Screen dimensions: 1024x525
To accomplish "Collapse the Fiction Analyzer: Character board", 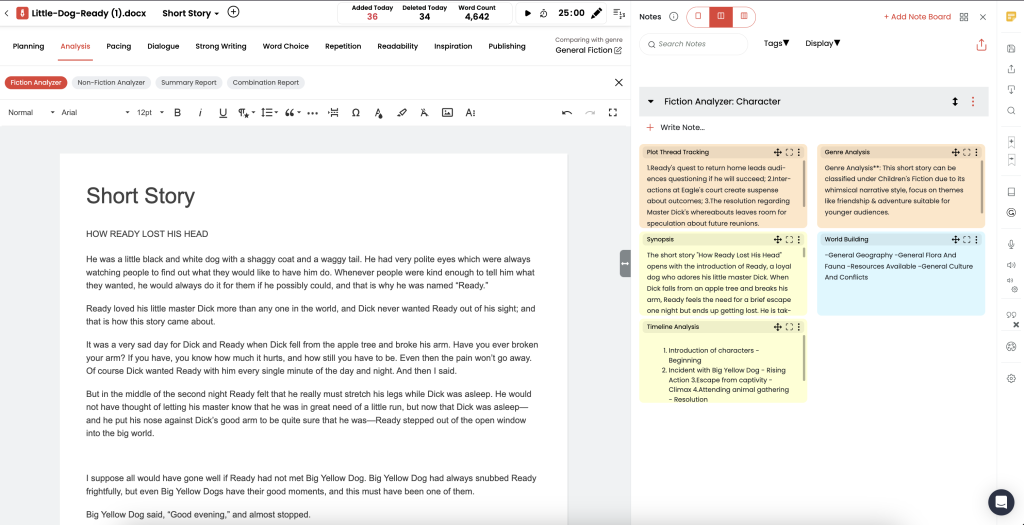I will pyautogui.click(x=651, y=102).
